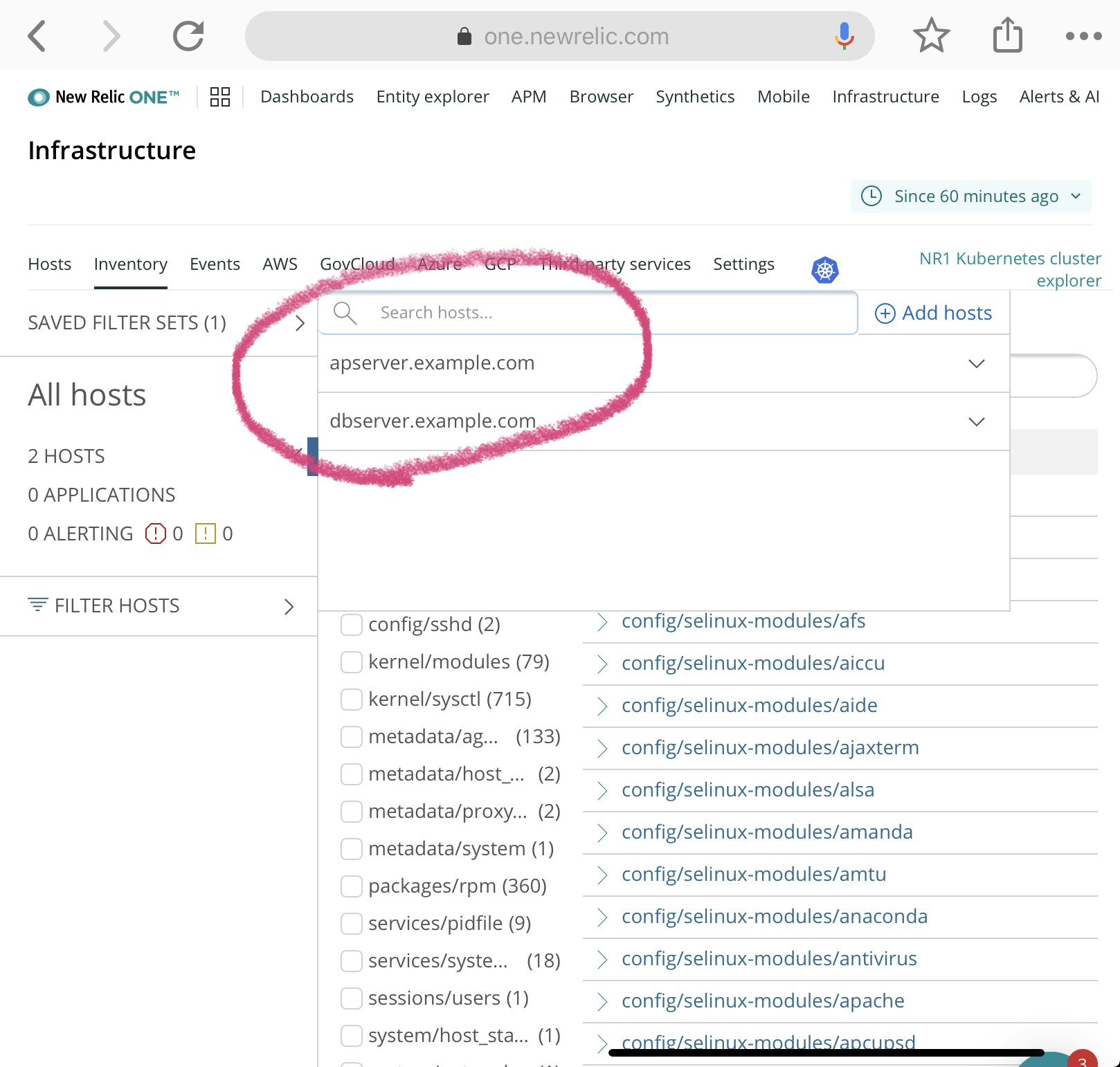Tick the metadata/system (1) checkbox
Image resolution: width=1120 pixels, height=1067 pixels.
pos(352,848)
